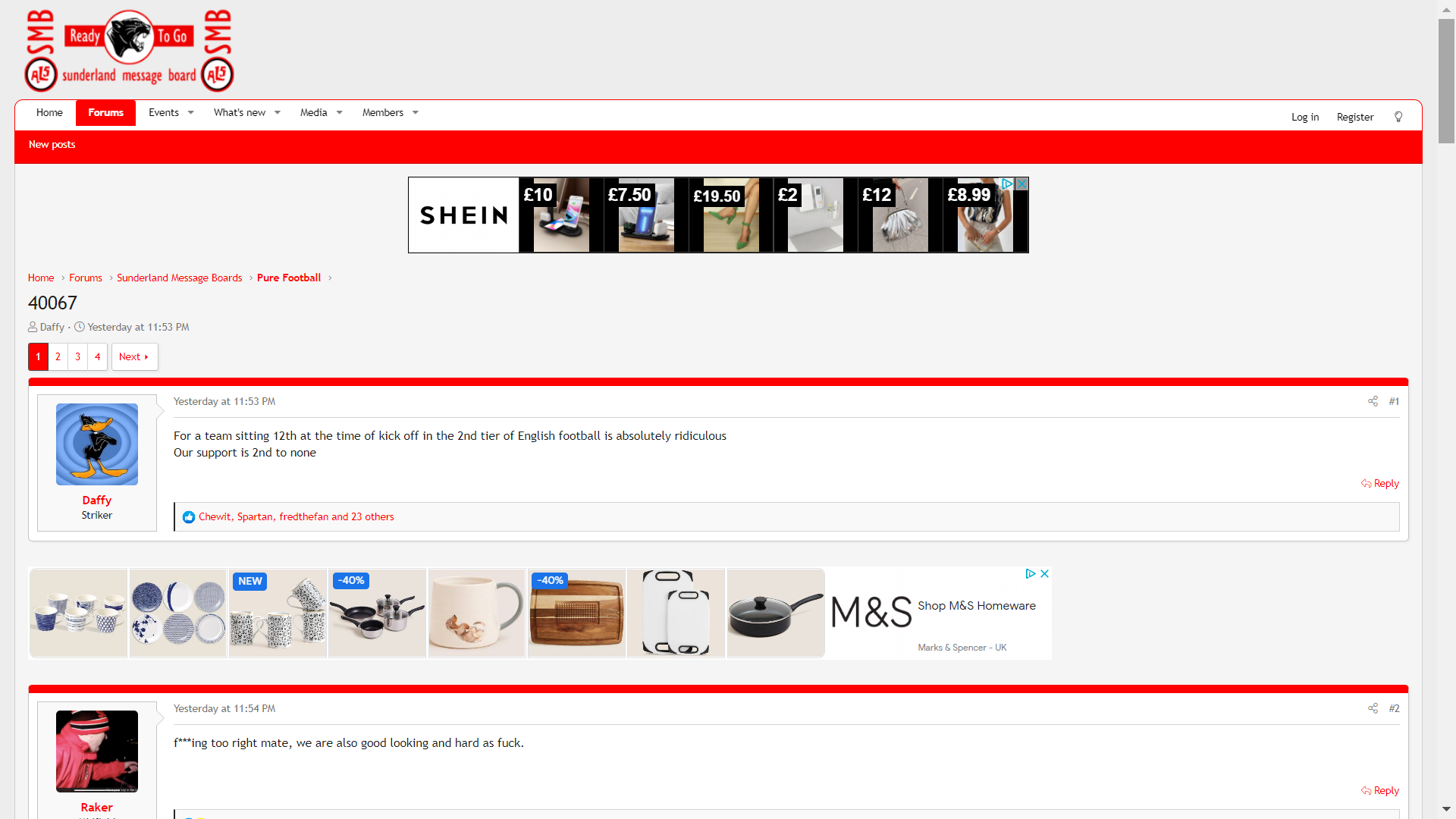Open the Home menu item
Image resolution: width=1456 pixels, height=819 pixels.
[49, 113]
